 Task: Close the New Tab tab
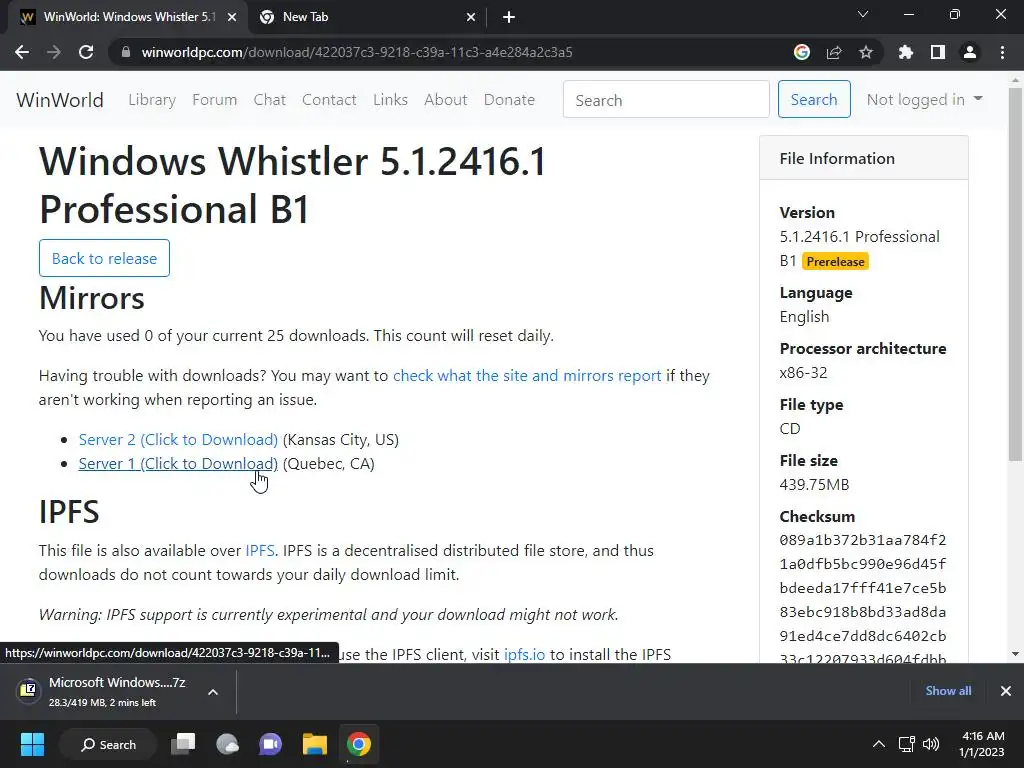point(471,17)
